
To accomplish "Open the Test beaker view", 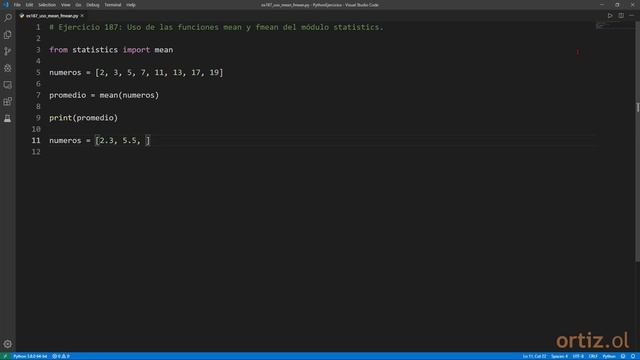I will click(8, 118).
